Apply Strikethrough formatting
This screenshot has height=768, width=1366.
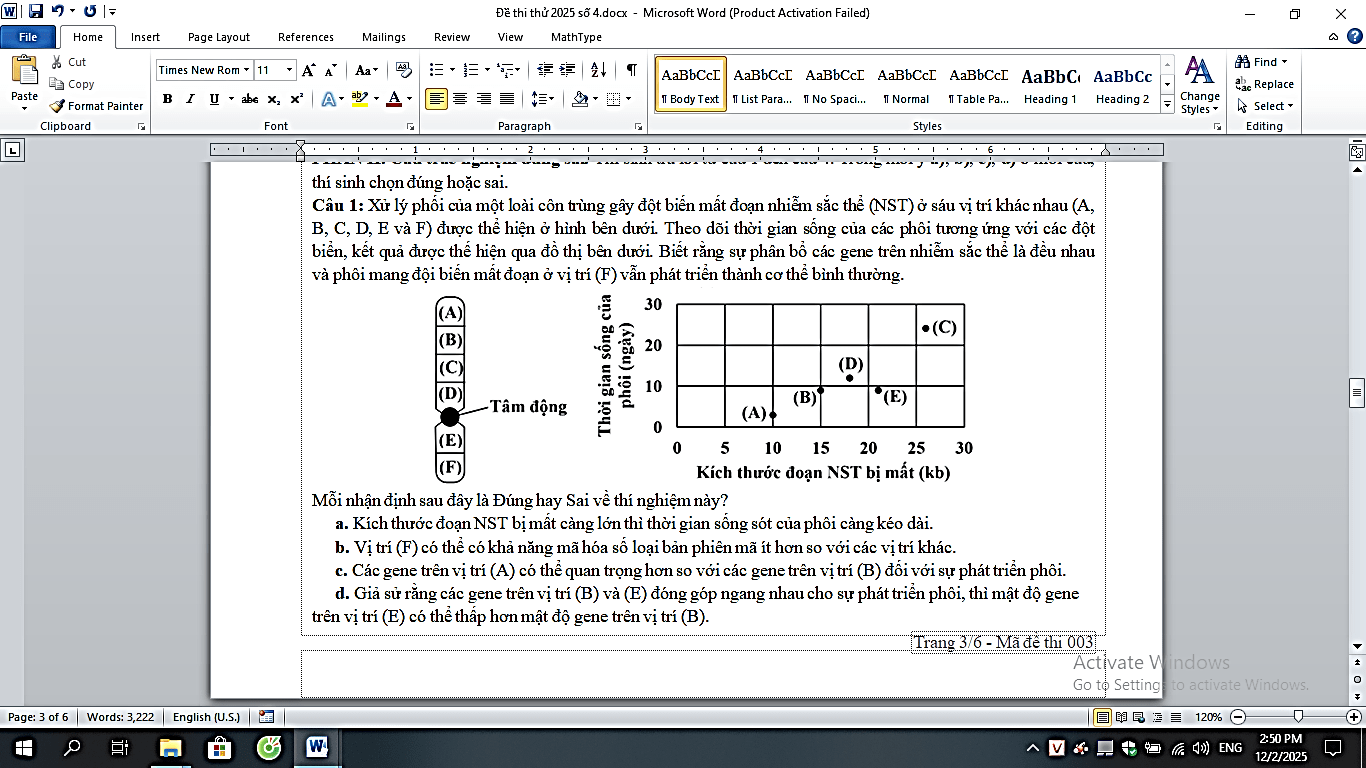pos(250,99)
